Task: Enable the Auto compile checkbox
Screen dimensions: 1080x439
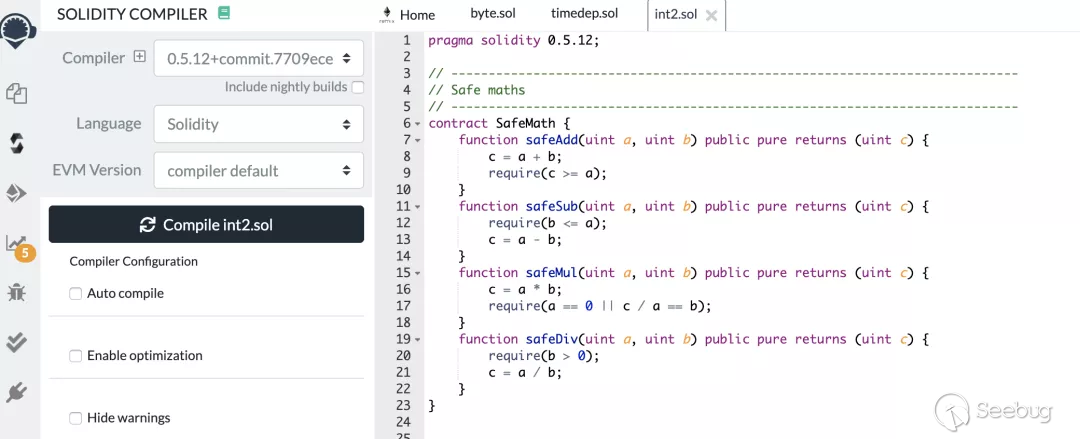Action: coord(76,293)
